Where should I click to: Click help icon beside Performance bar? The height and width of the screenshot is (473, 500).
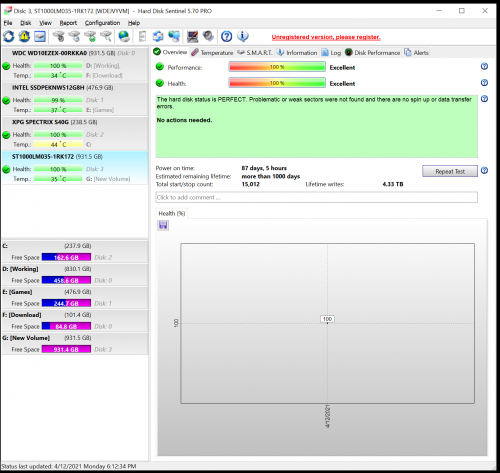(x=484, y=66)
